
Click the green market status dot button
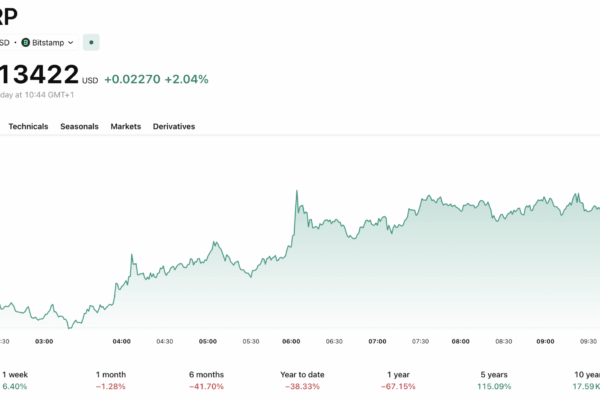click(x=91, y=42)
